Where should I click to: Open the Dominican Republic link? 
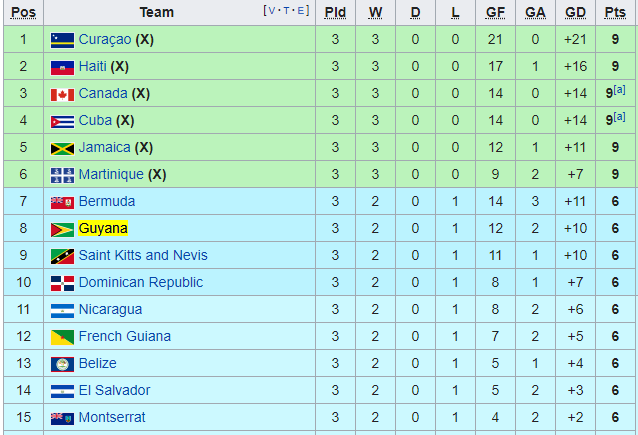(141, 282)
